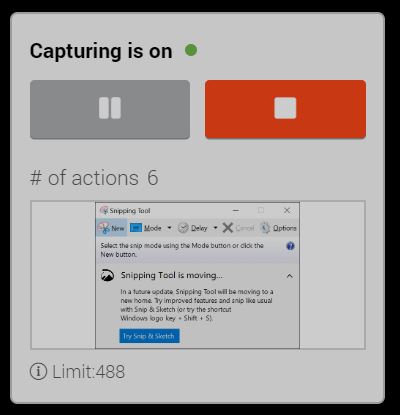Pause the capturing session
The image size is (400, 415).
(x=110, y=109)
